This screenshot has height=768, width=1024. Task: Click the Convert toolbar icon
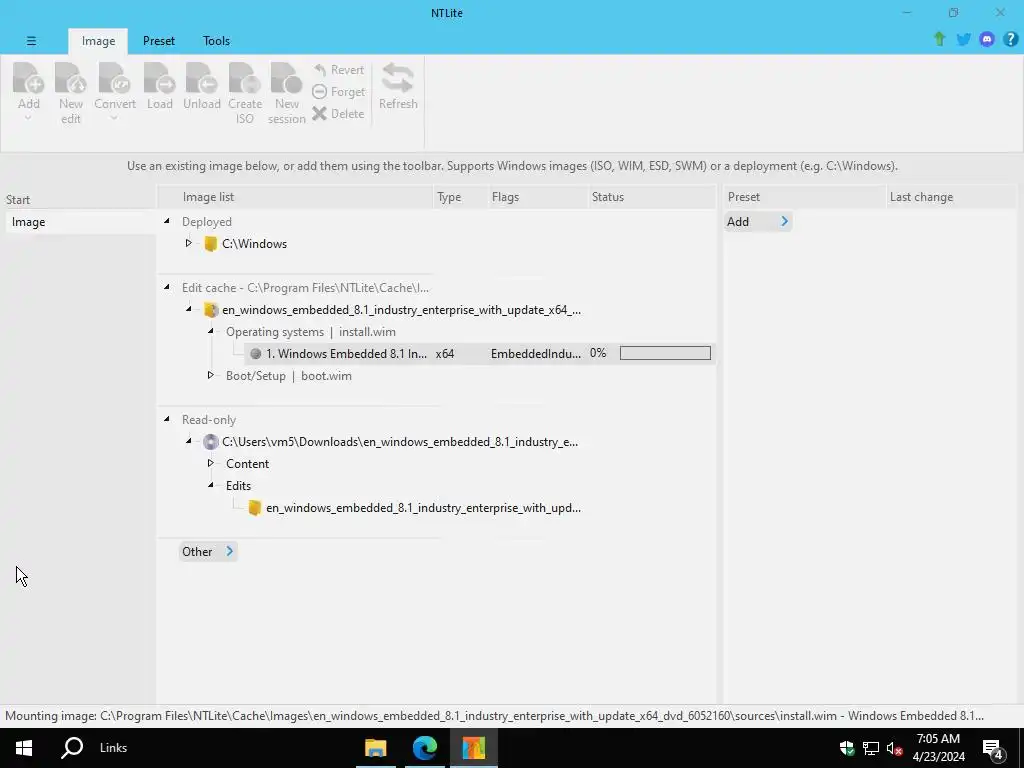point(114,78)
